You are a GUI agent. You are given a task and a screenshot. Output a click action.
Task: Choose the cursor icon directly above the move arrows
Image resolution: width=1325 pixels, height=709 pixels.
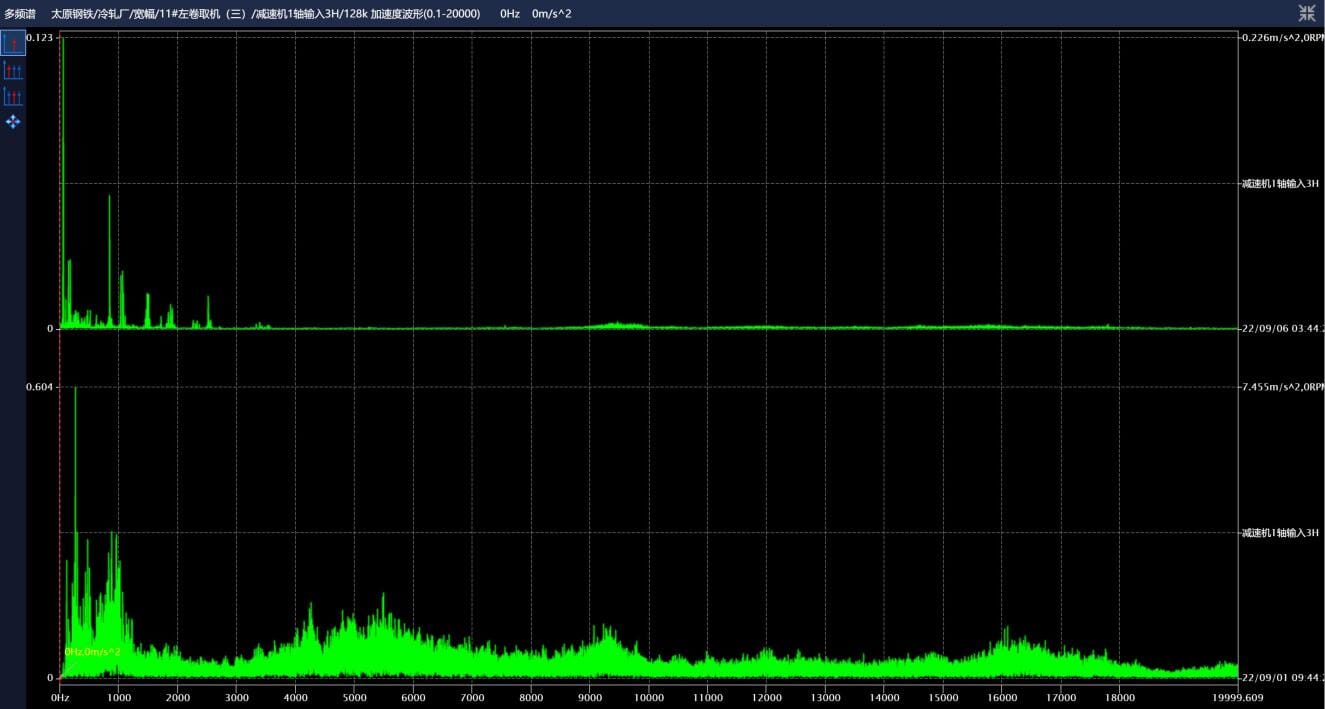(x=13, y=96)
